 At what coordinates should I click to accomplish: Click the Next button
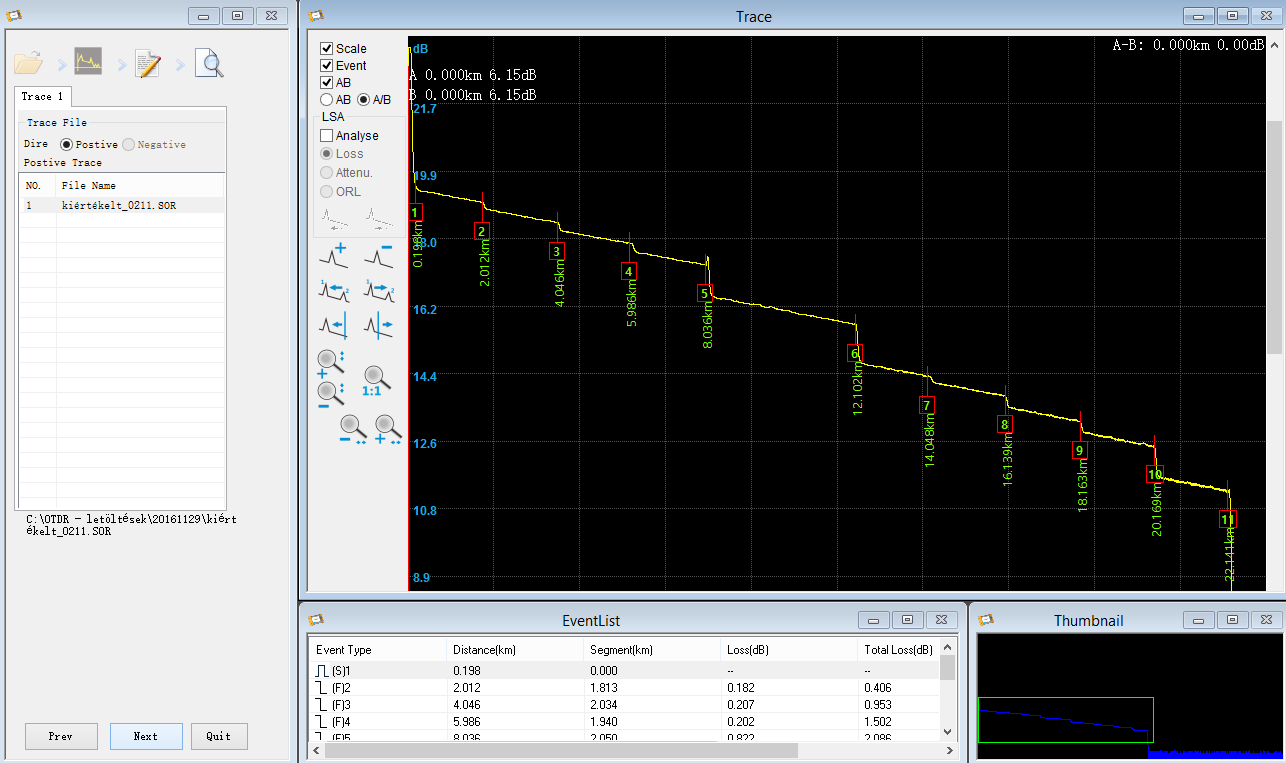[146, 736]
